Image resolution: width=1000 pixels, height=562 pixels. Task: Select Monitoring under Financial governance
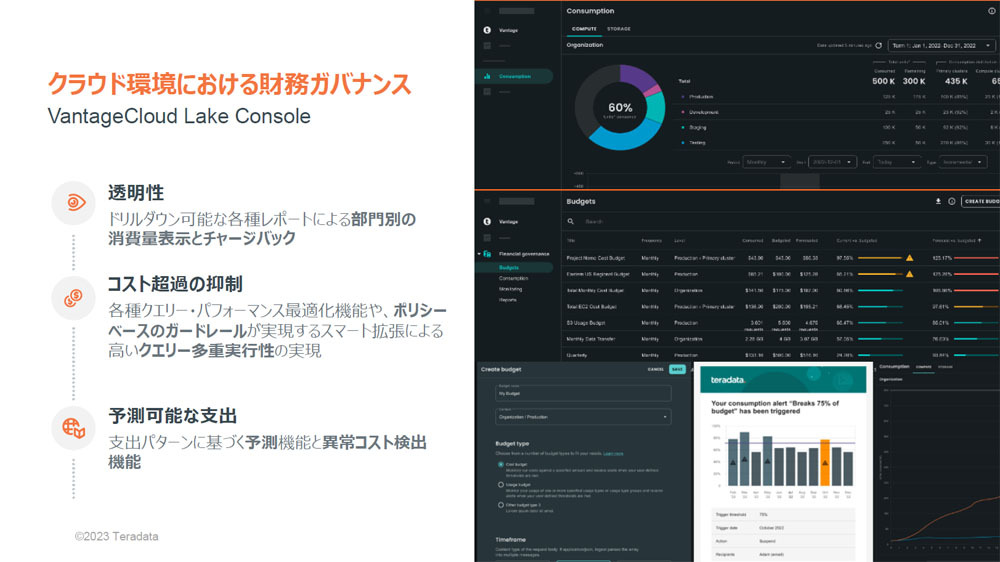(x=510, y=289)
